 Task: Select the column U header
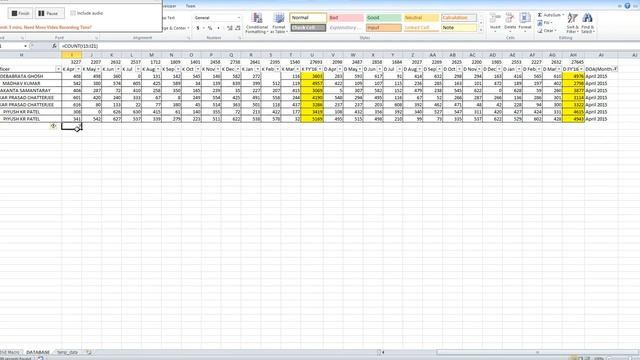tap(312, 55)
